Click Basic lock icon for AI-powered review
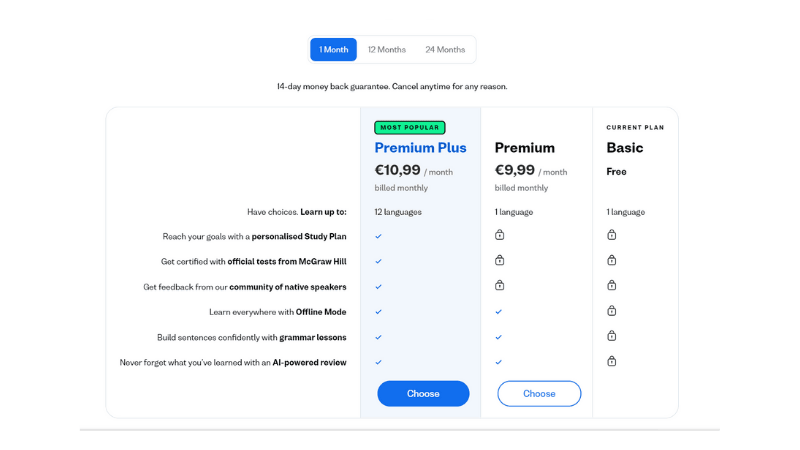800x450 pixels. 612,361
